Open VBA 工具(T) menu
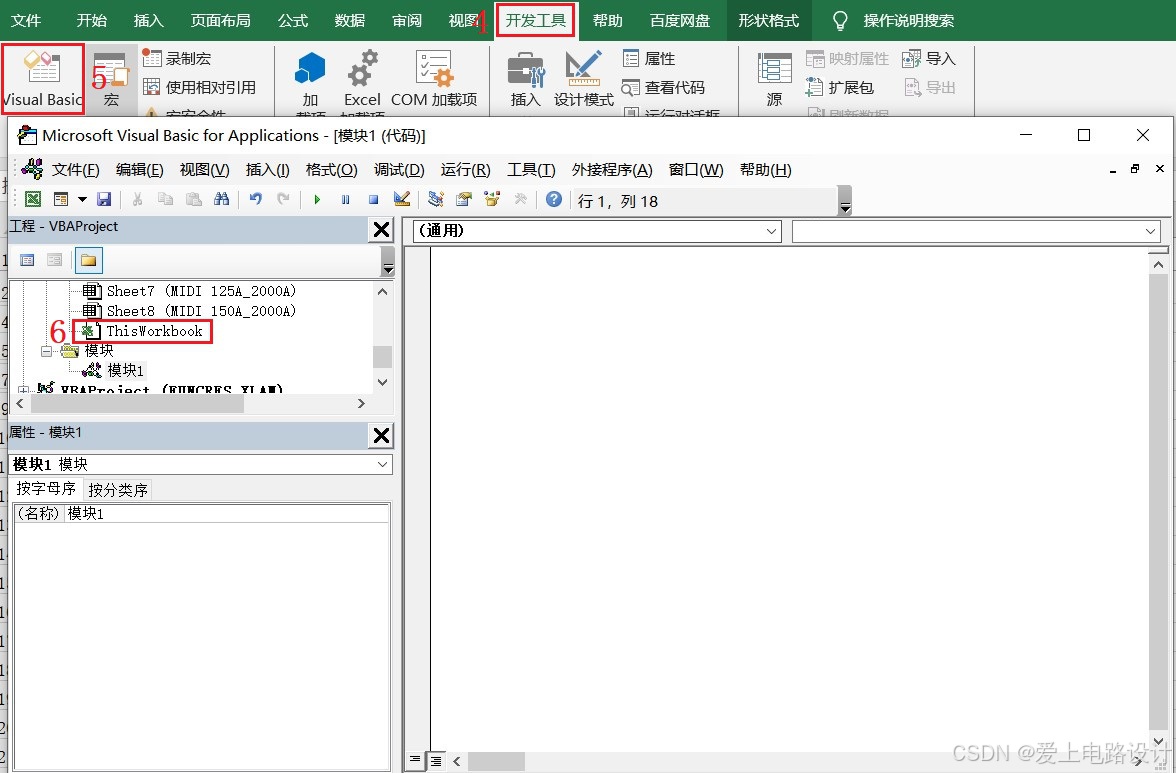This screenshot has height=773, width=1176. pos(531,170)
